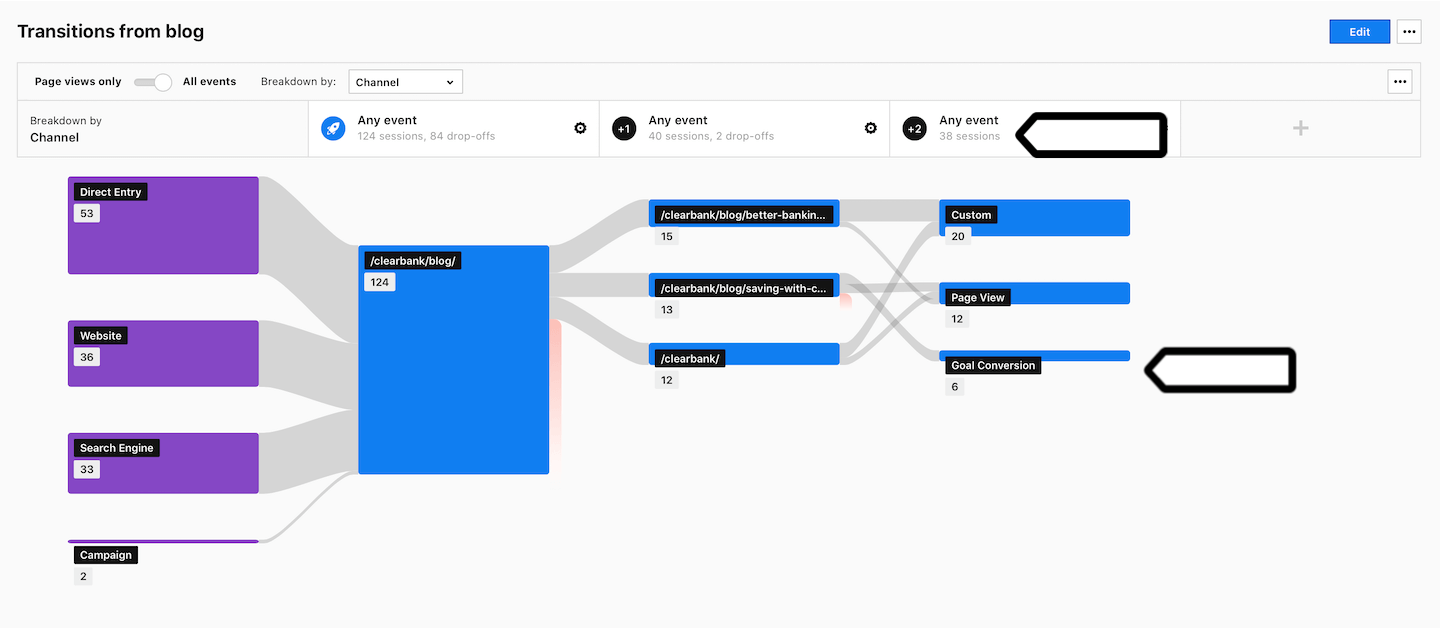Open settings gear for the +1 Any event step
This screenshot has height=628, width=1440.
(x=871, y=128)
